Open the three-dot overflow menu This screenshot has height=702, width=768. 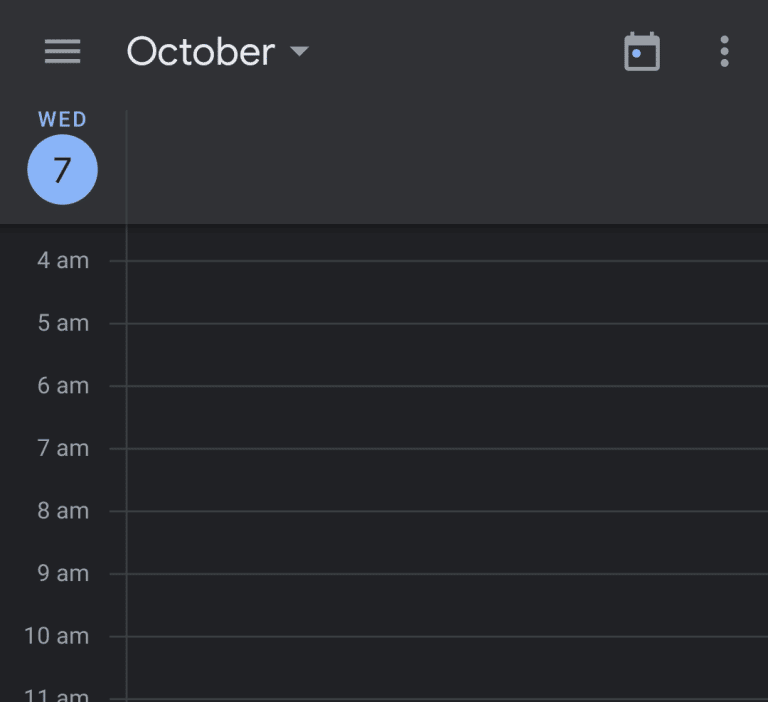pyautogui.click(x=724, y=51)
